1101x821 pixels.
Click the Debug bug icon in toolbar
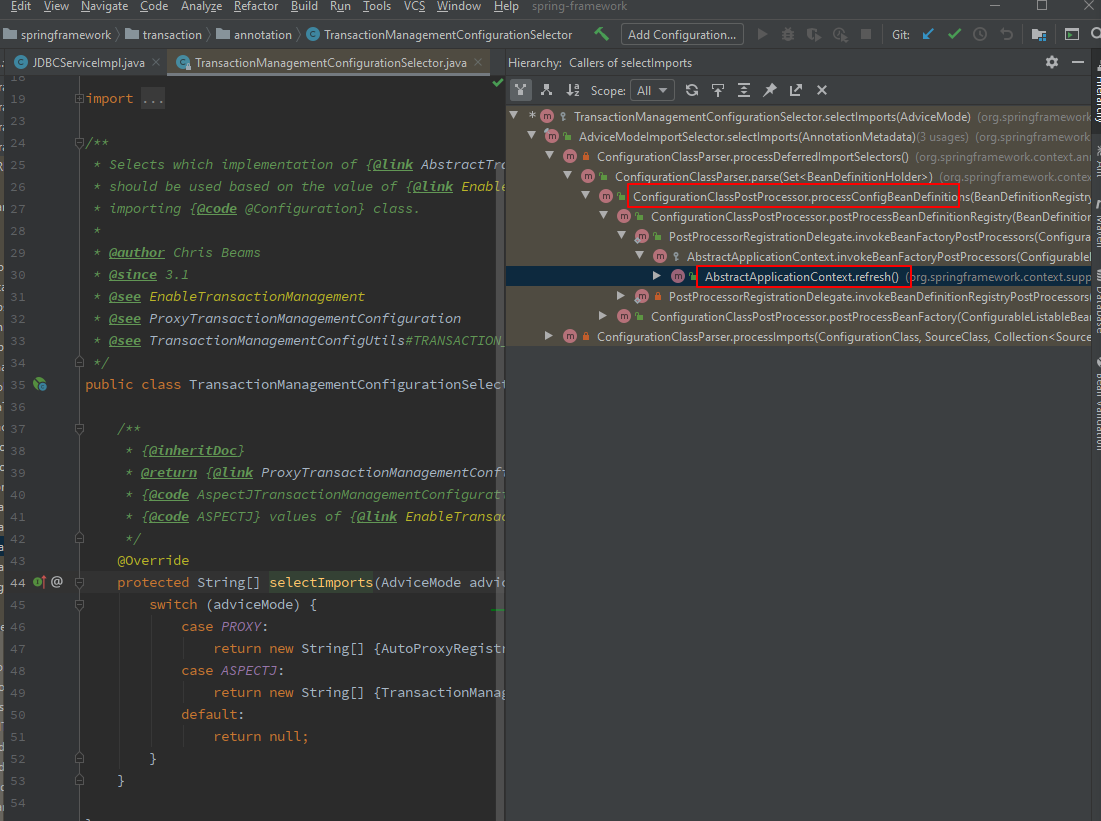tap(788, 34)
